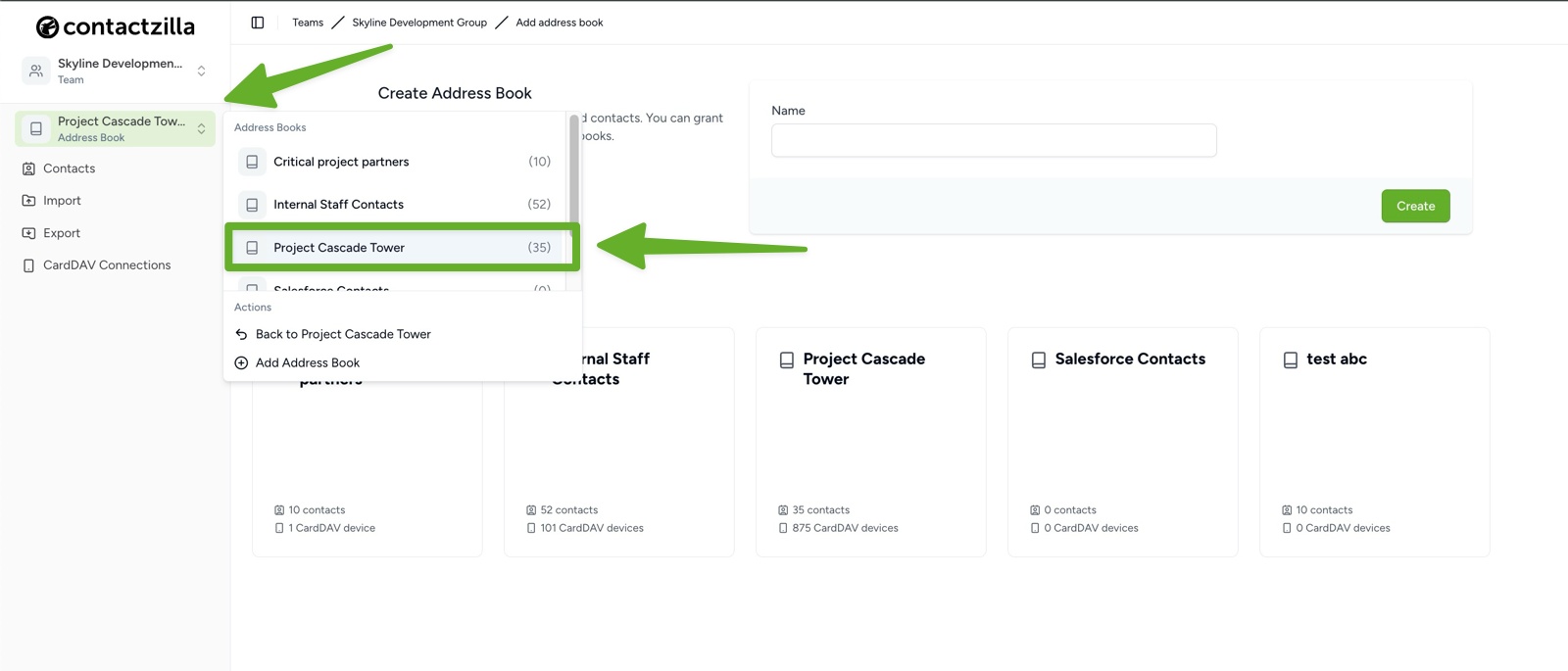Image resolution: width=1568 pixels, height=671 pixels.
Task: Open Teams in the breadcrumb
Action: 307,22
